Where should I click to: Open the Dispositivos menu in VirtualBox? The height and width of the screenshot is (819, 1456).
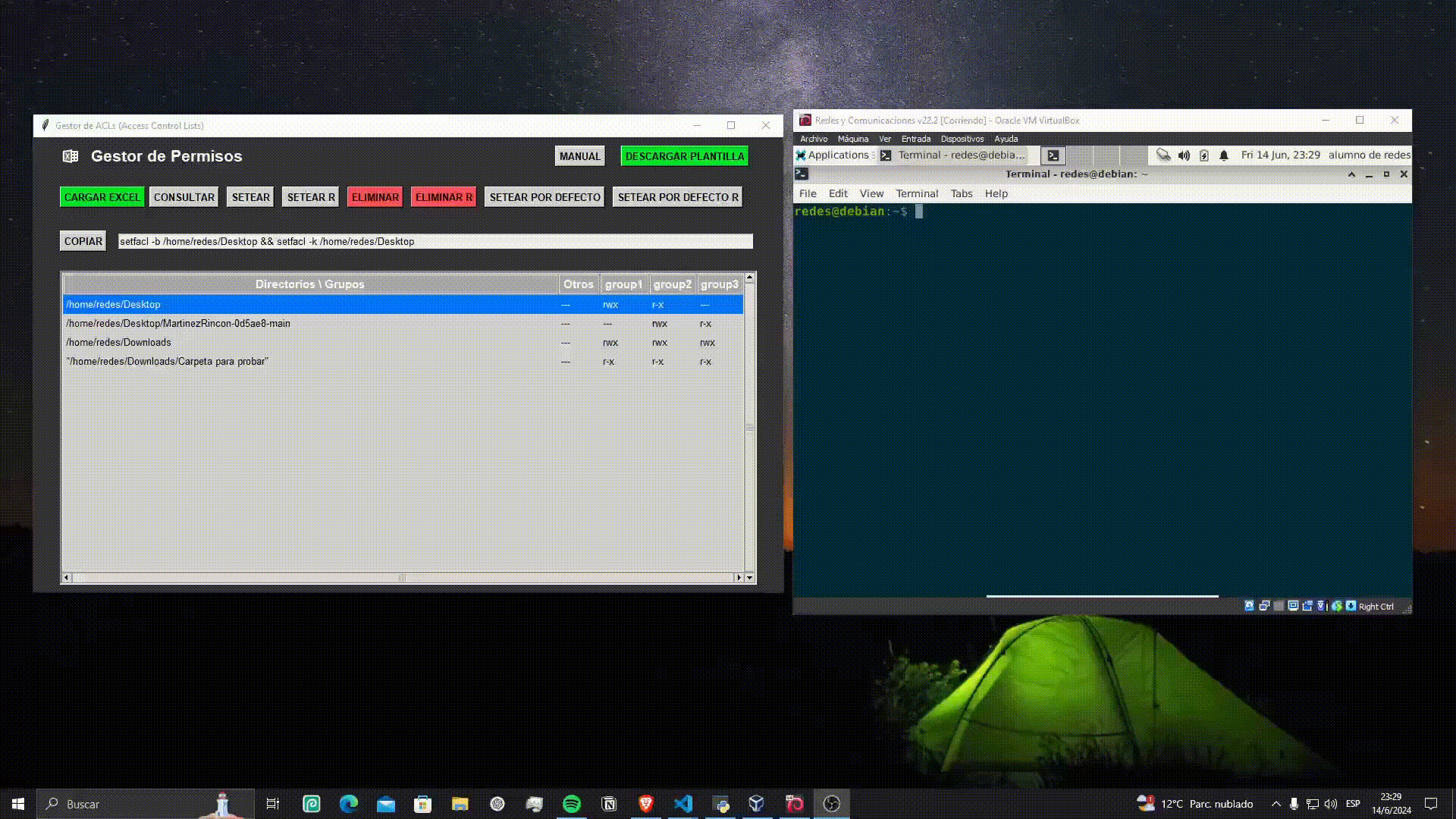[x=962, y=139]
